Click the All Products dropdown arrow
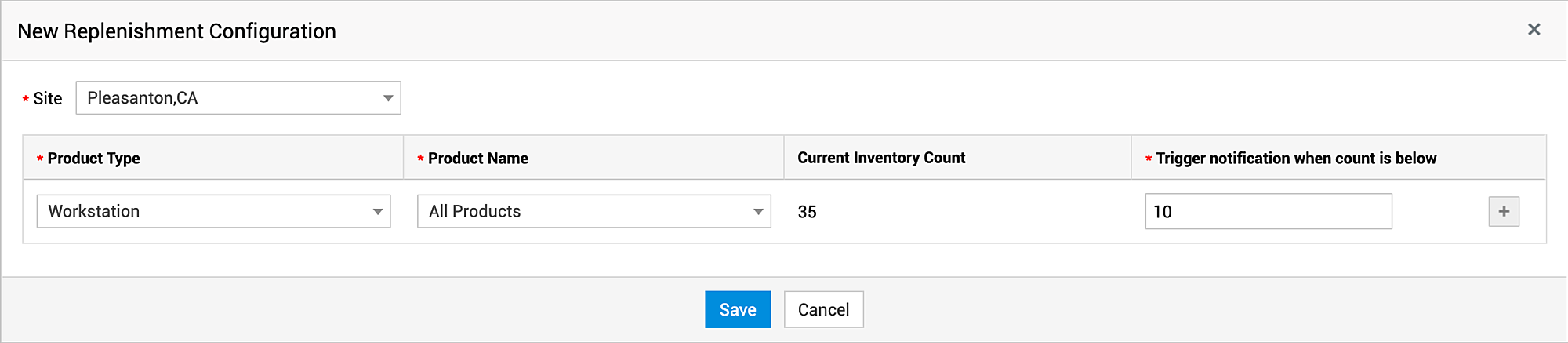The height and width of the screenshot is (343, 1568). pos(757,211)
